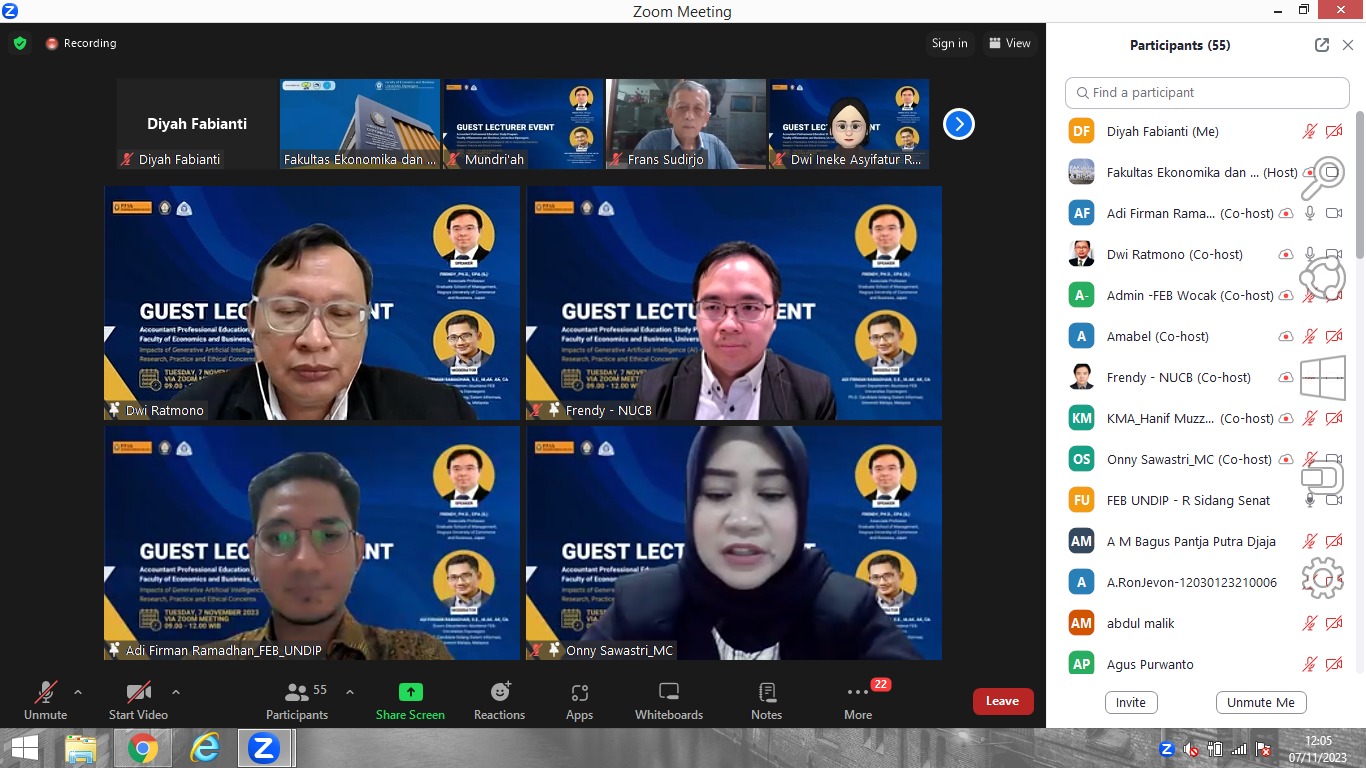
Task: Click the green encryption shield icon
Action: pos(20,43)
